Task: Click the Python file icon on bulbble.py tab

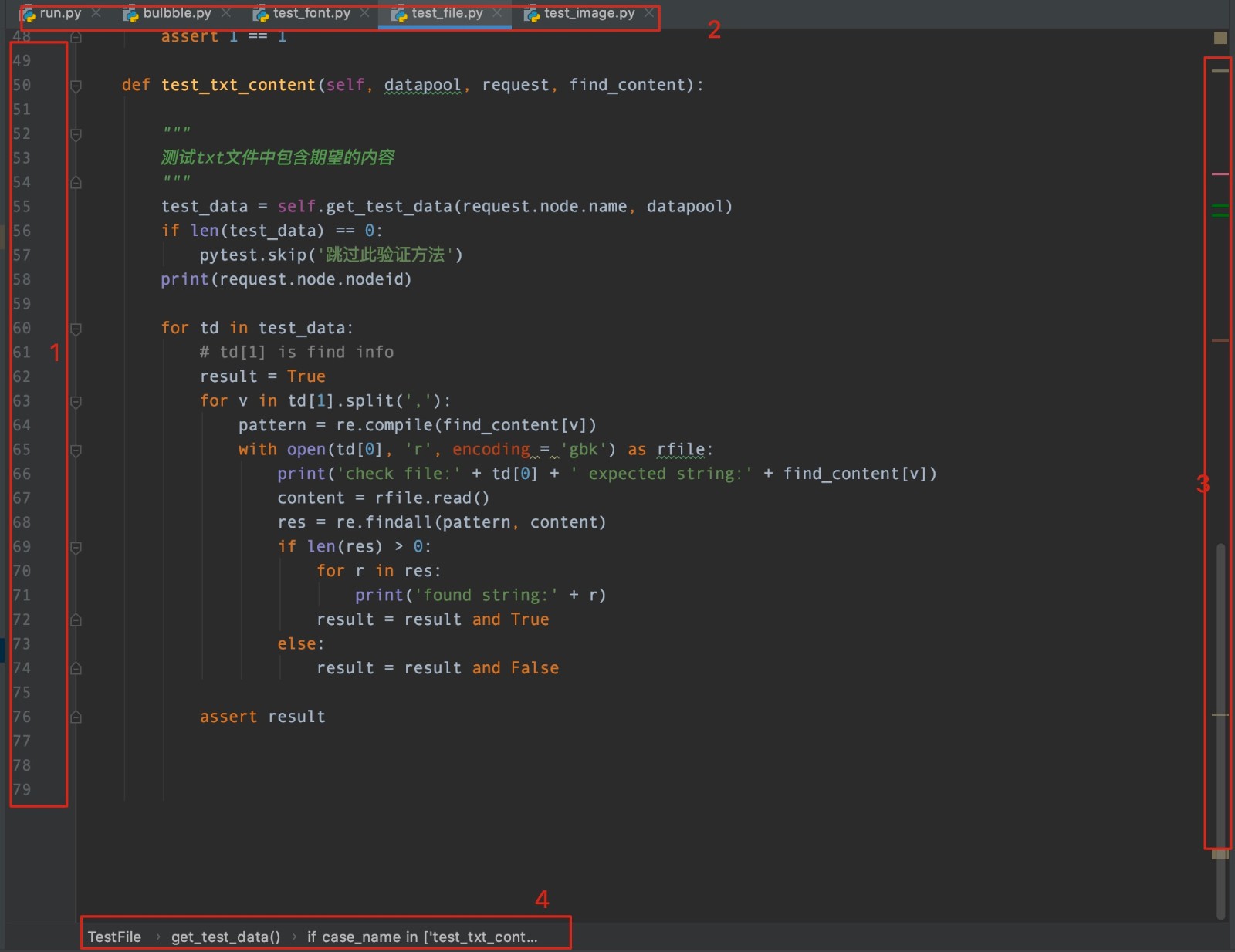Action: [130, 14]
